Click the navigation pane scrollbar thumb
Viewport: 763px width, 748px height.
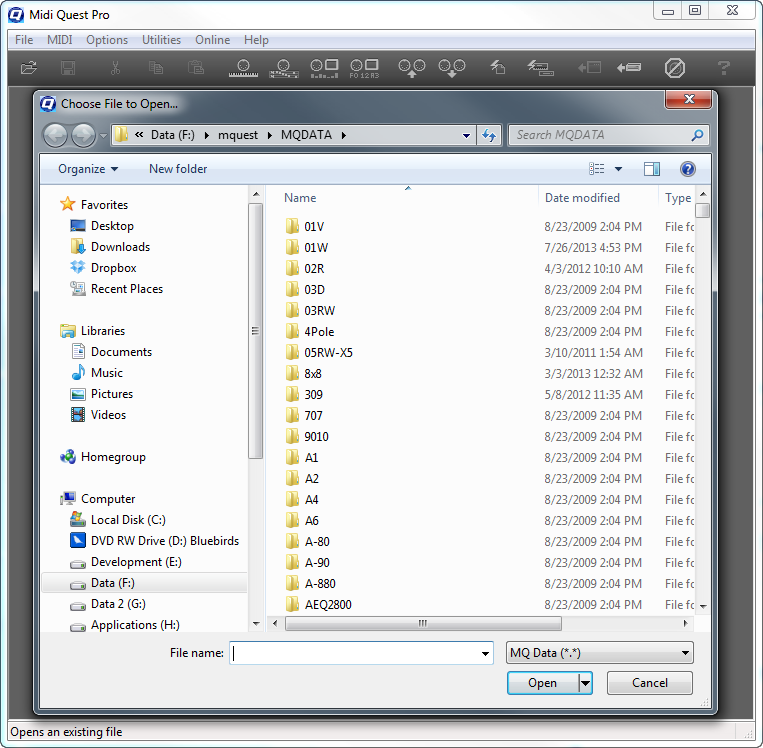[x=255, y=331]
